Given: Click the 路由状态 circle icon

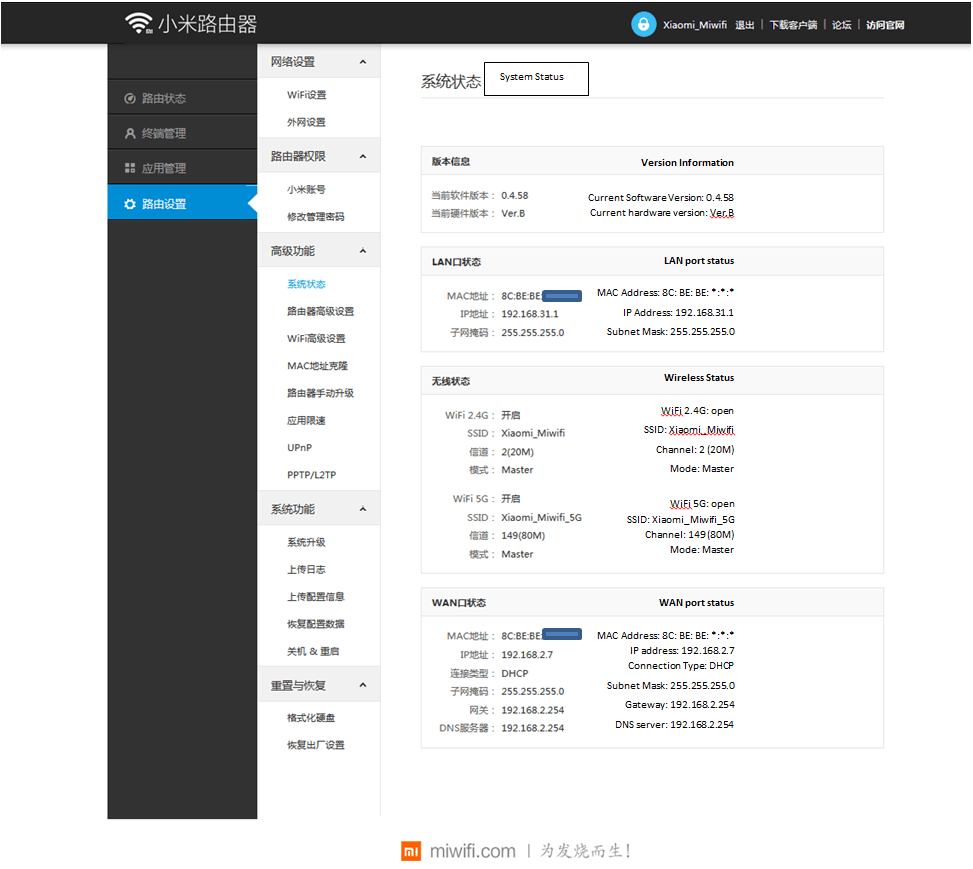Looking at the screenshot, I should tap(130, 98).
